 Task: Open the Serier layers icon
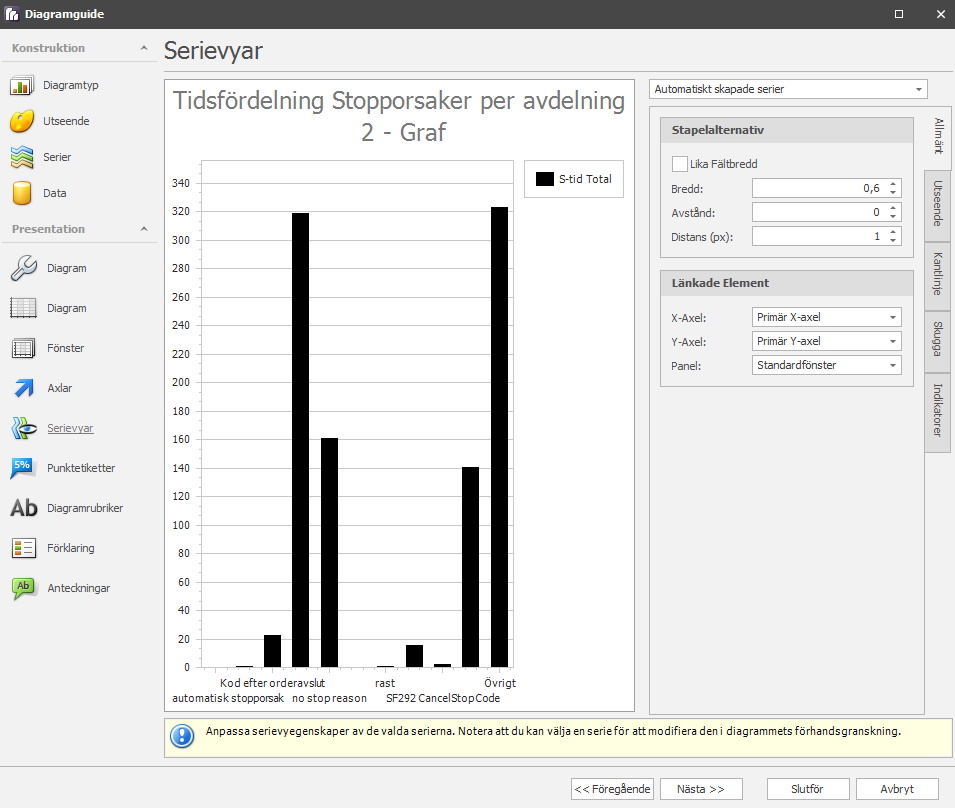click(x=21, y=157)
